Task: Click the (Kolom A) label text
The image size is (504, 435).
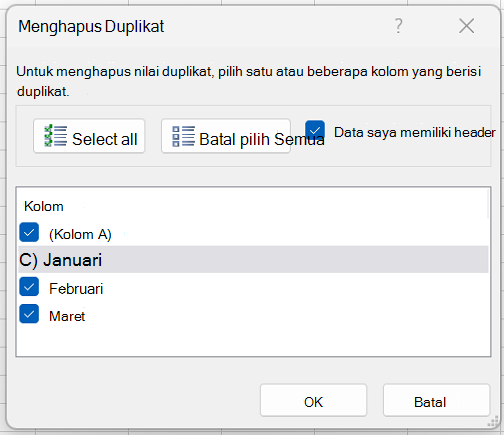Action: (x=80, y=234)
